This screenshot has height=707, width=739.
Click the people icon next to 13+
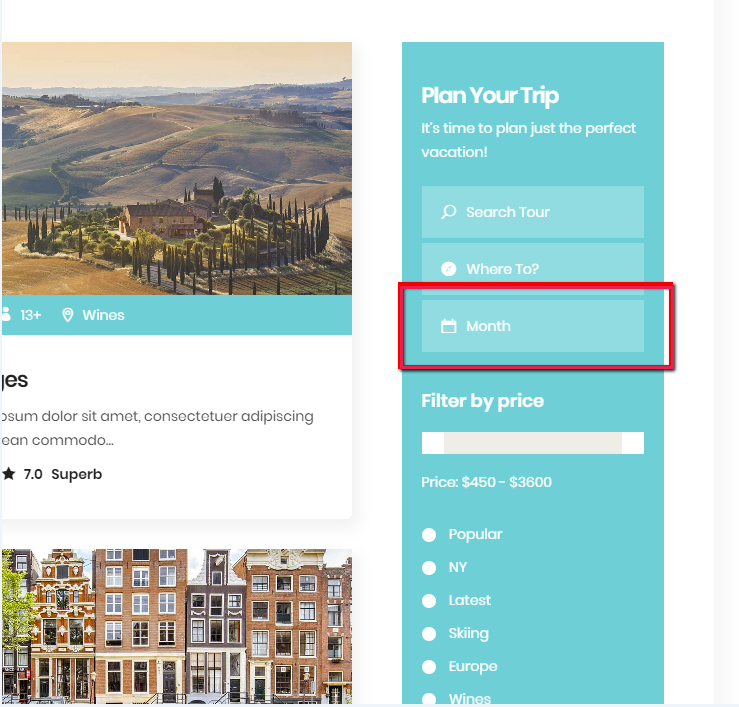click(x=6, y=315)
